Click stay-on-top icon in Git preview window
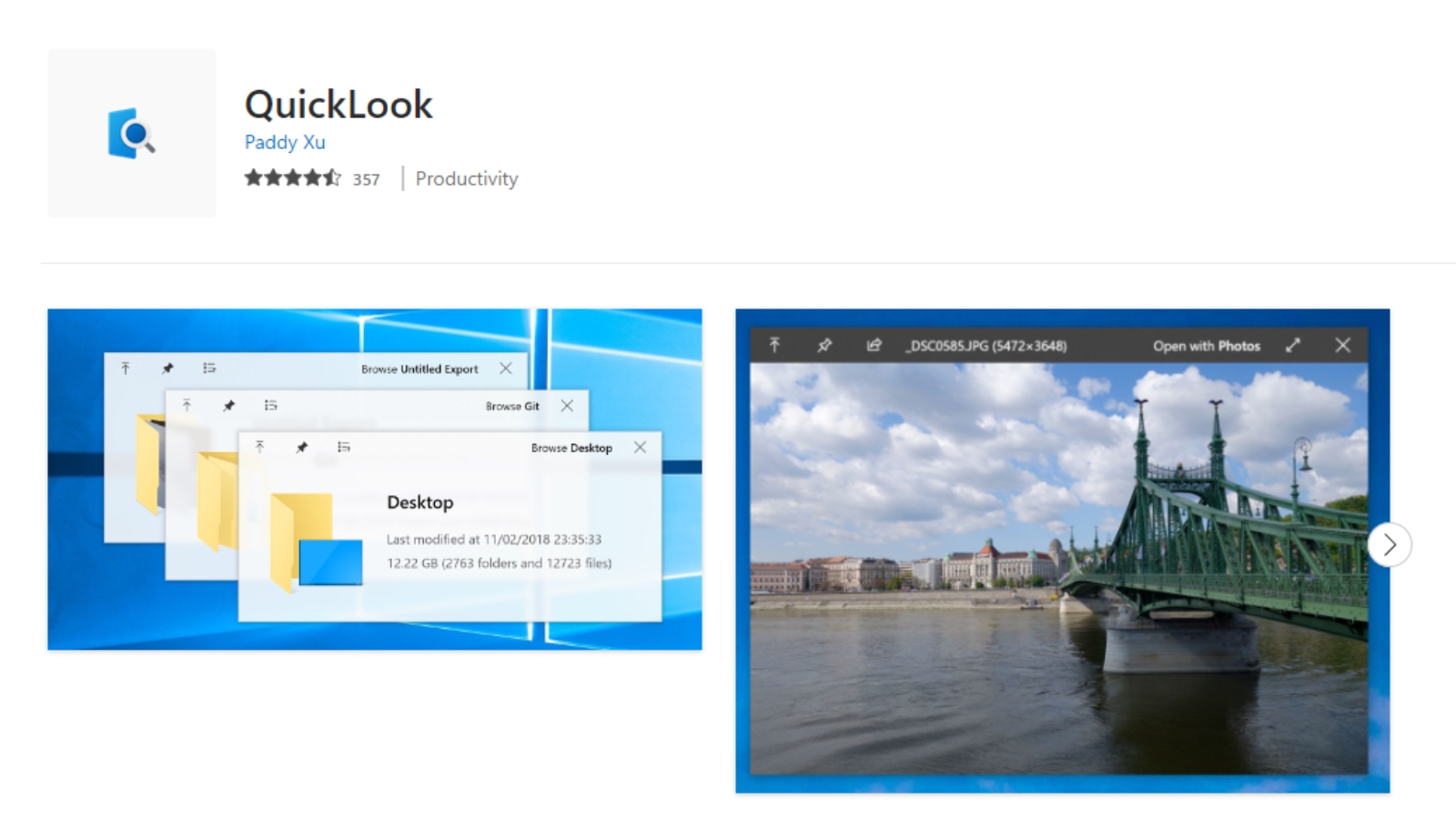Screen dimensions: 1456x819 point(187,406)
